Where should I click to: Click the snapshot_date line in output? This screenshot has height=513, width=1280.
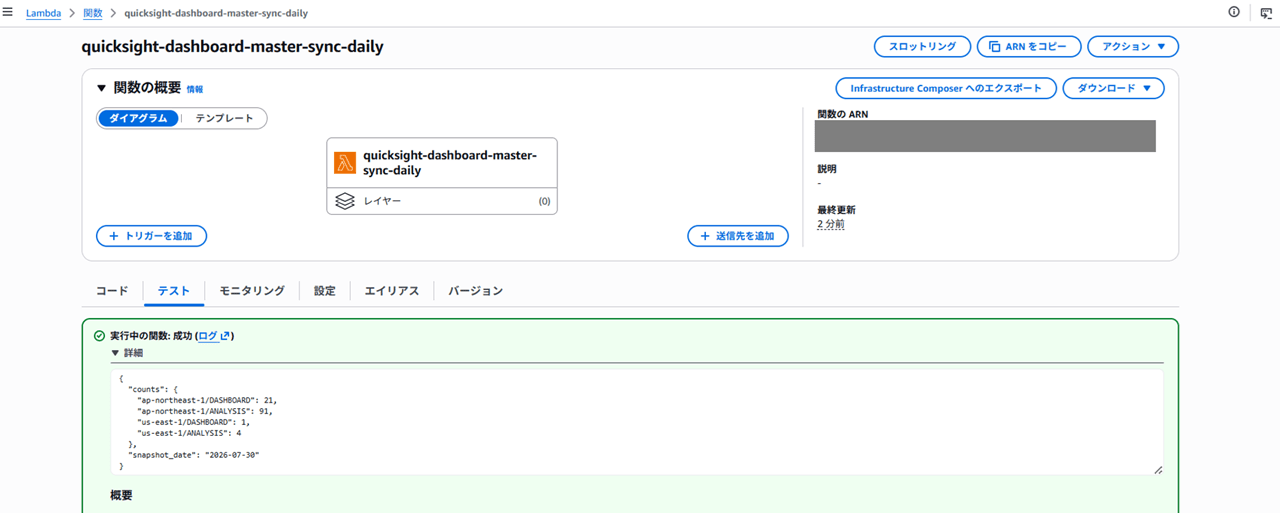coord(195,455)
